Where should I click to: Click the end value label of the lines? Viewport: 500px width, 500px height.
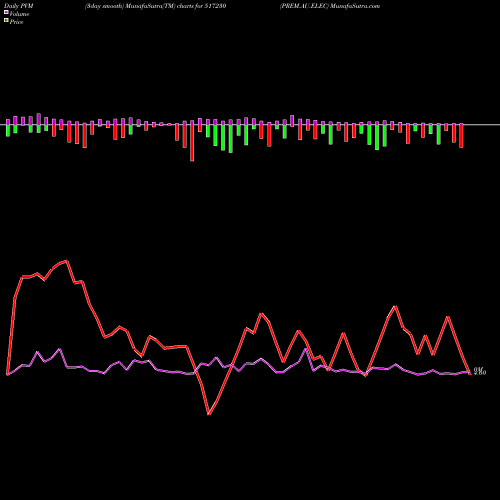480,371
